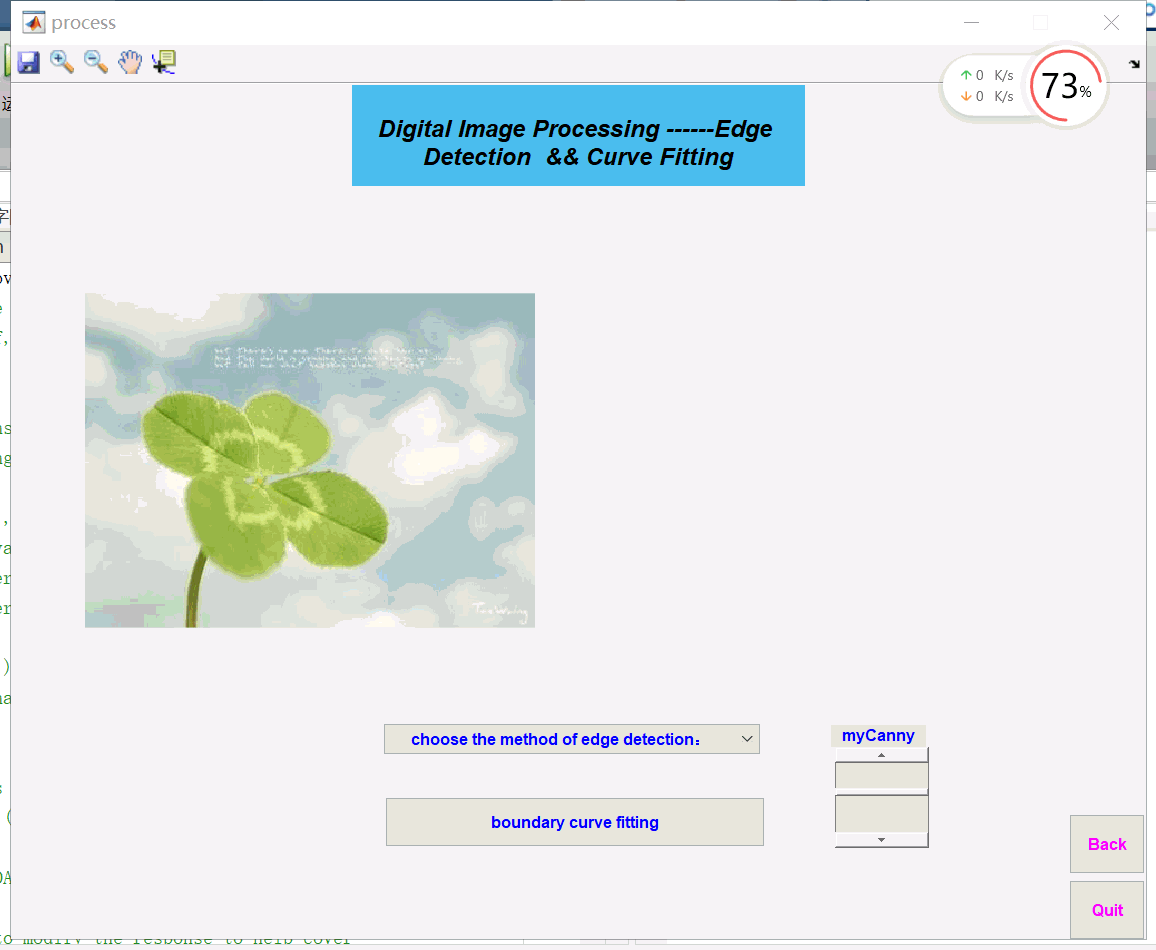Click the 73% memory usage indicator
1156x950 pixels.
tap(1066, 86)
